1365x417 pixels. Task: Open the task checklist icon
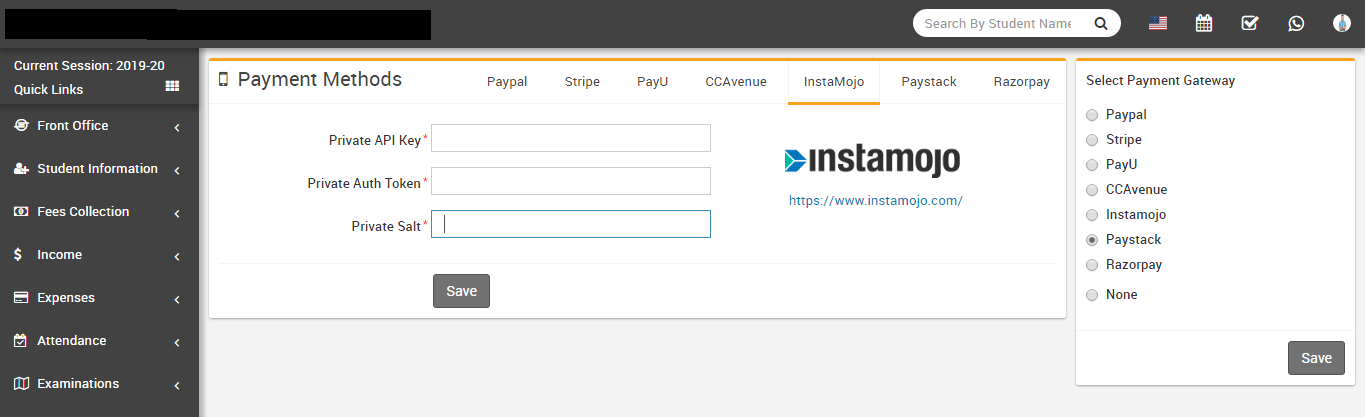pos(1250,23)
